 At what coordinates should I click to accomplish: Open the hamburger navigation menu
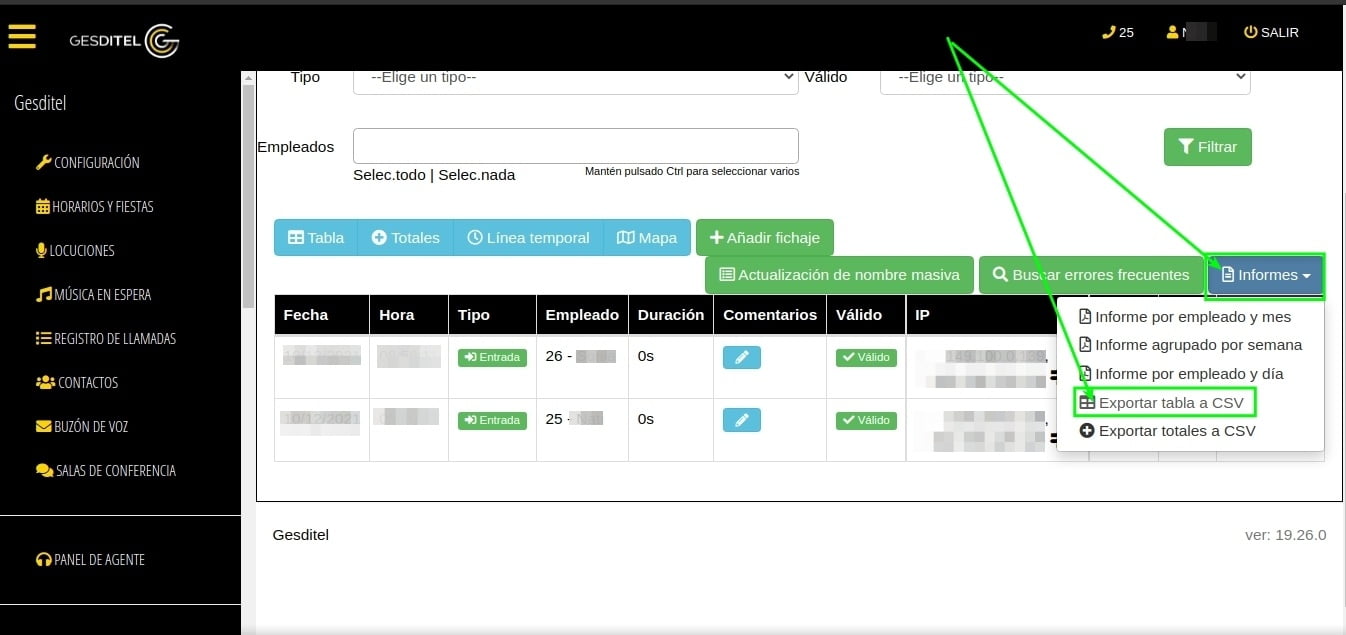[x=22, y=36]
